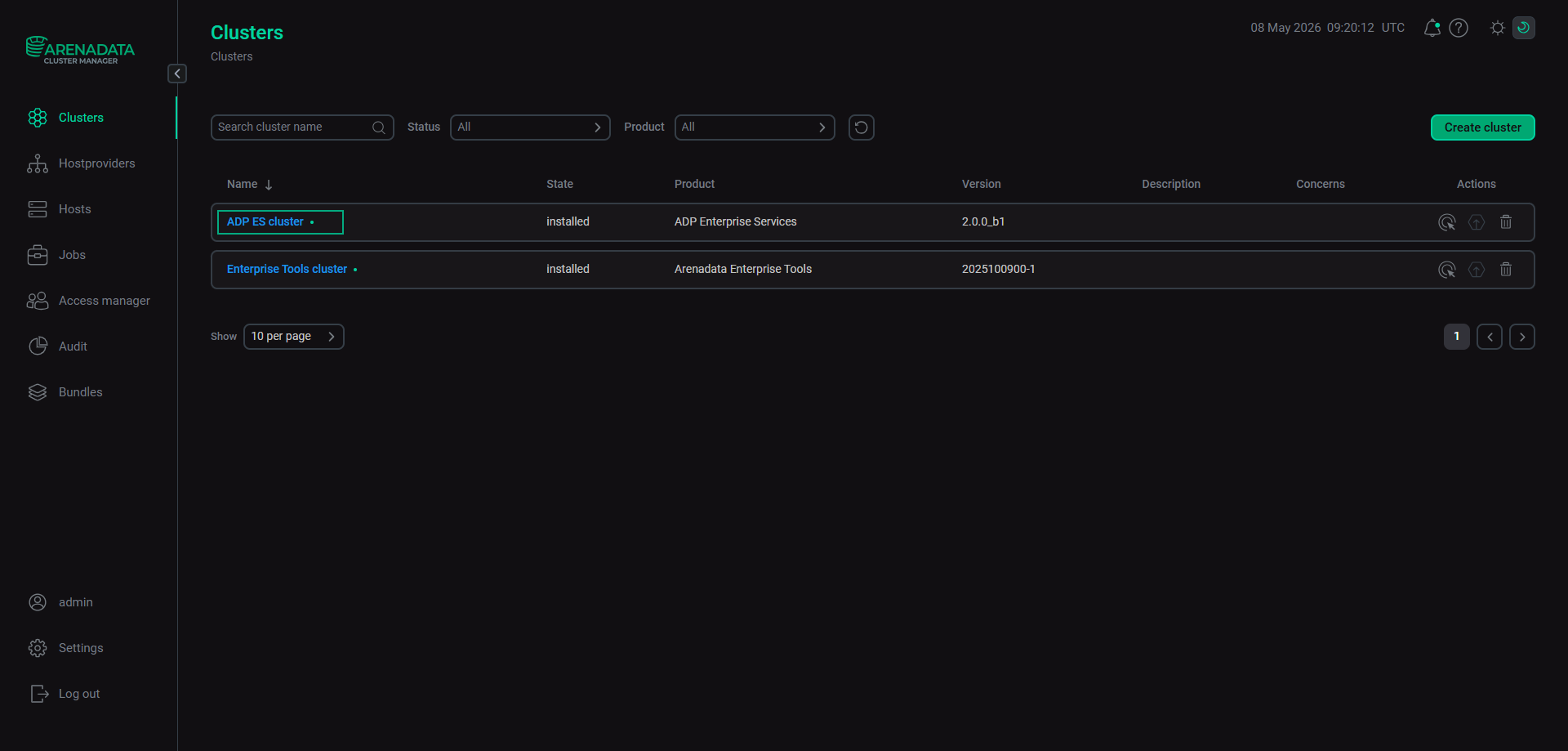Viewport: 1568px width, 751px height.
Task: Log out of the session
Action: (x=79, y=694)
